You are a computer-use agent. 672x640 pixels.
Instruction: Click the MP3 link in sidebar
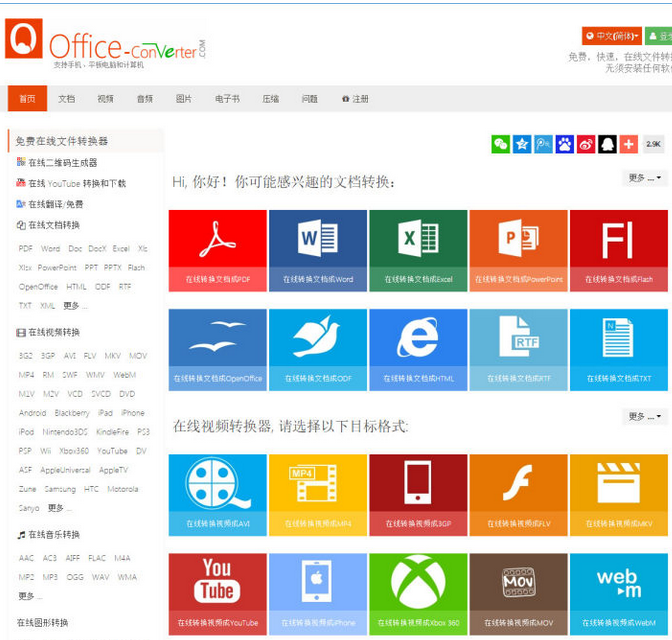click(x=50, y=577)
